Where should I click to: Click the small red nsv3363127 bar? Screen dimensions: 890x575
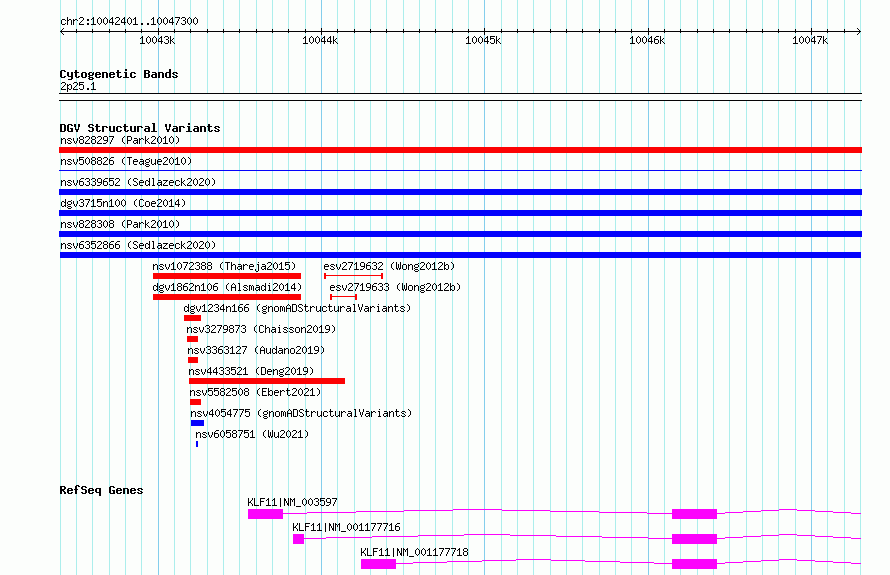point(193,360)
